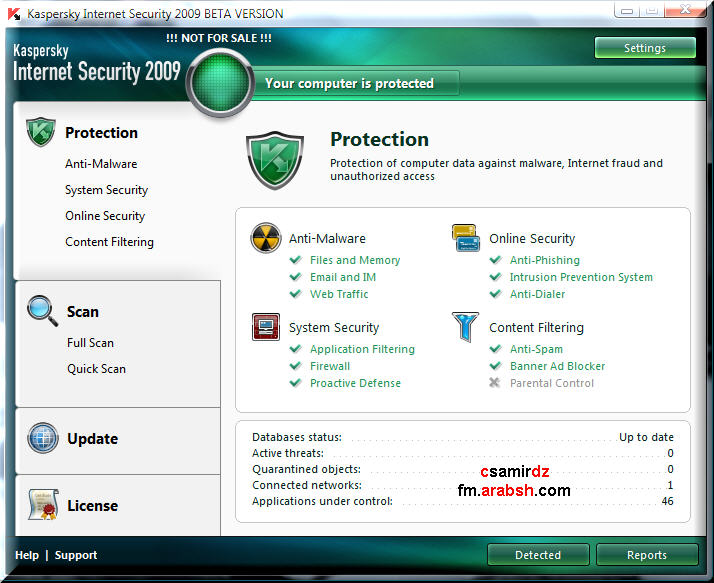Open the License section
This screenshot has width=714, height=583.
pyautogui.click(x=92, y=506)
